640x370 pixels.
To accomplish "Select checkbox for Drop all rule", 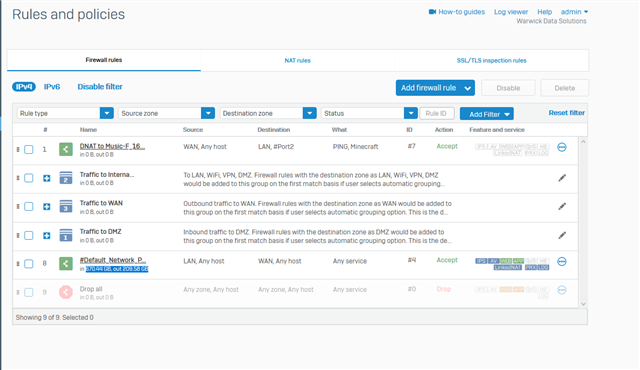I will pyautogui.click(x=29, y=292).
